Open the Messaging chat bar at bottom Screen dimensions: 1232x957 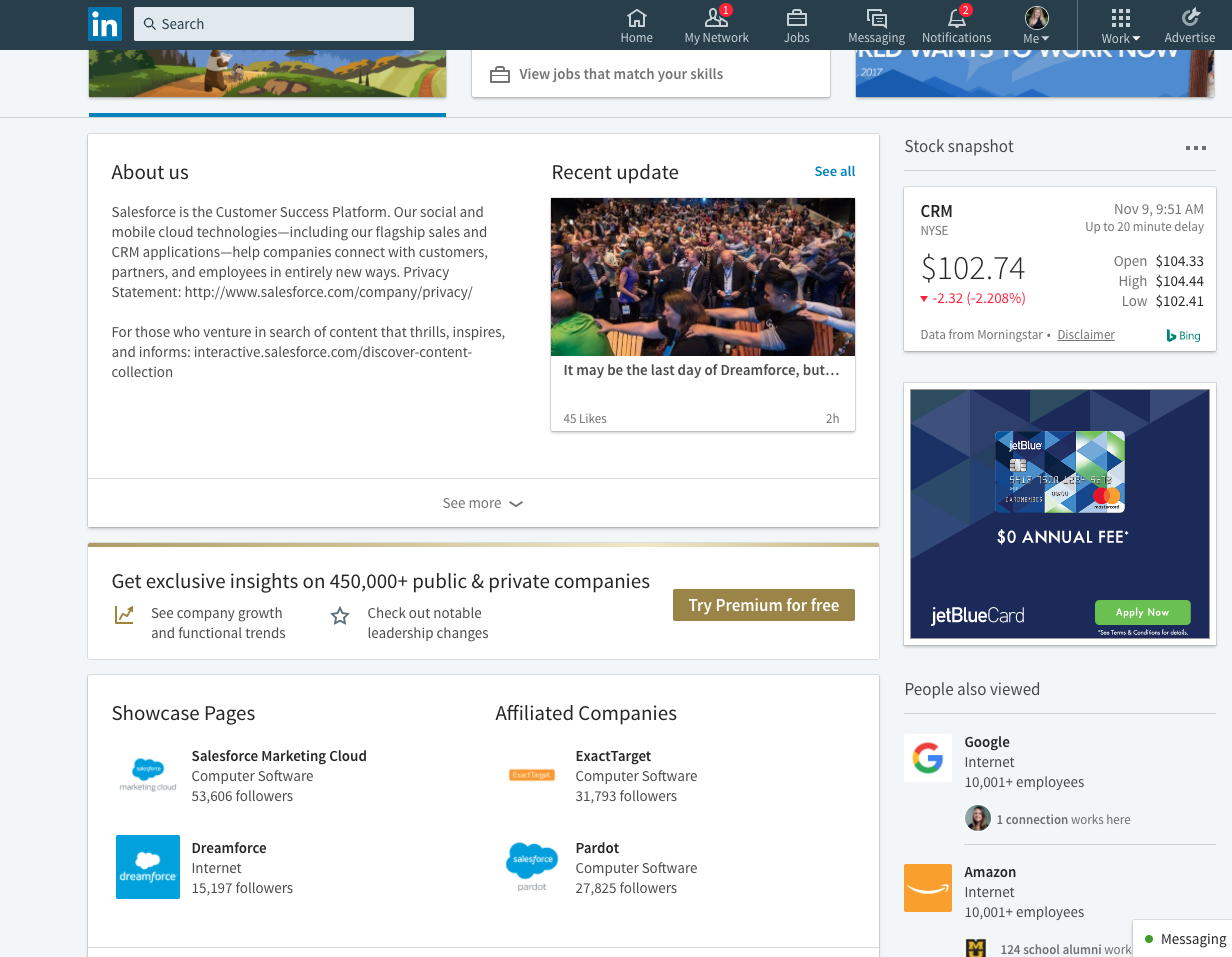pyautogui.click(x=1182, y=939)
